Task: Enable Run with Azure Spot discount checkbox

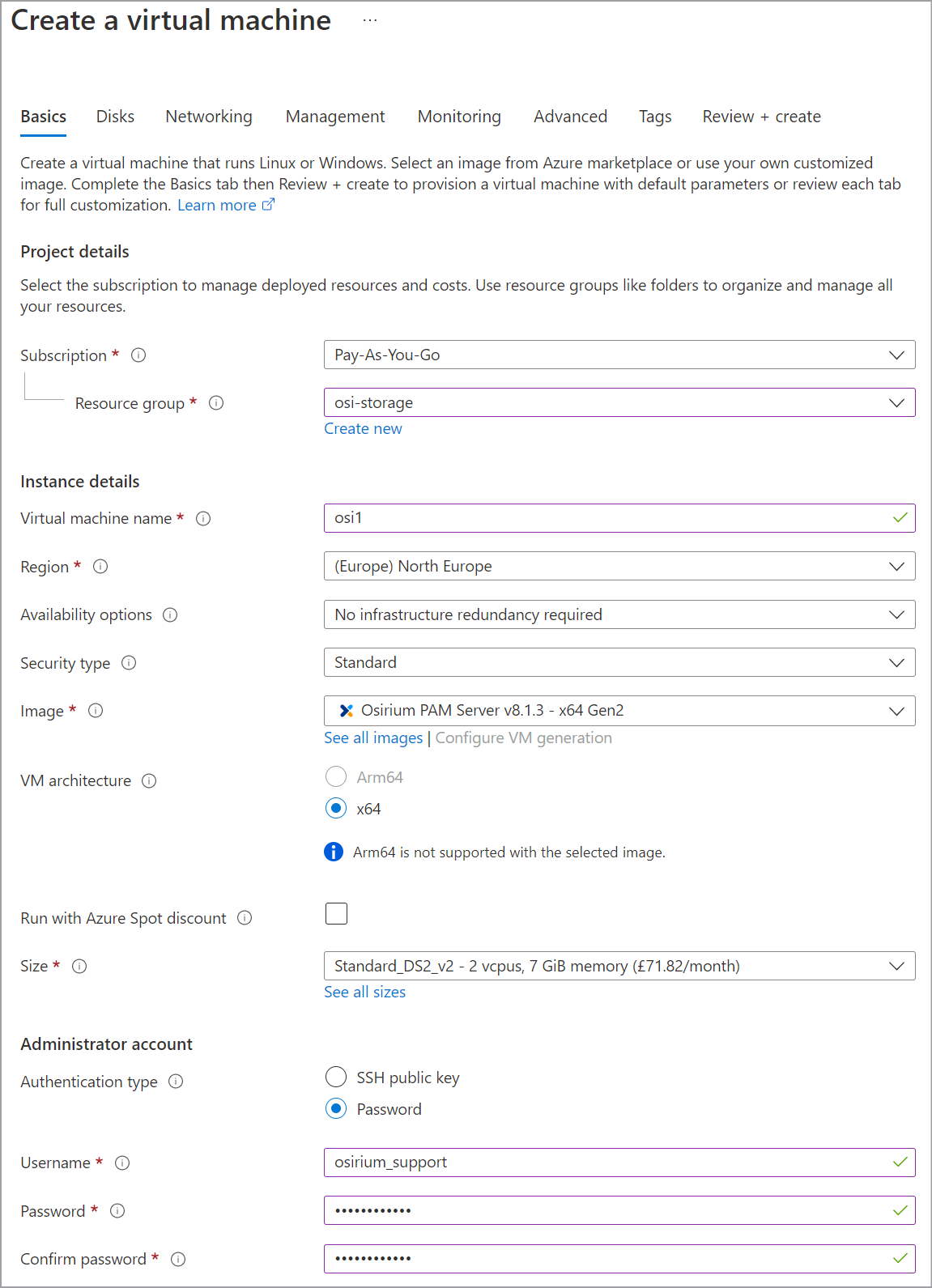Action: tap(336, 914)
